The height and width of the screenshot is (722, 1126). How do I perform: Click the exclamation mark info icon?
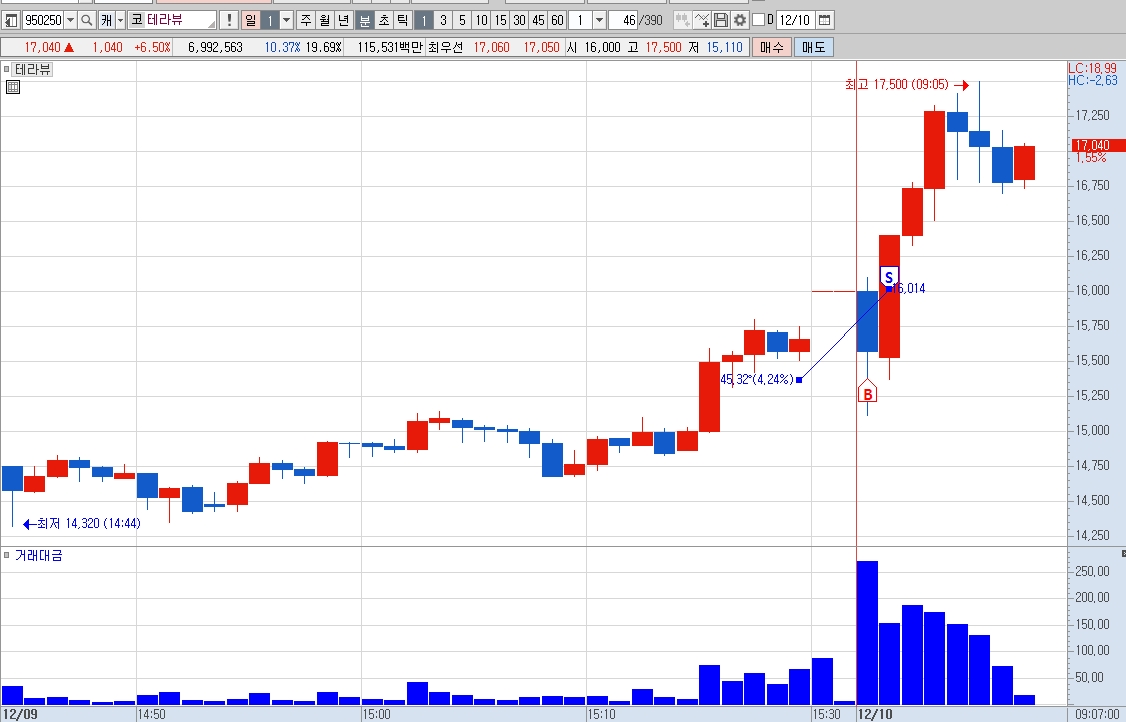click(x=229, y=20)
